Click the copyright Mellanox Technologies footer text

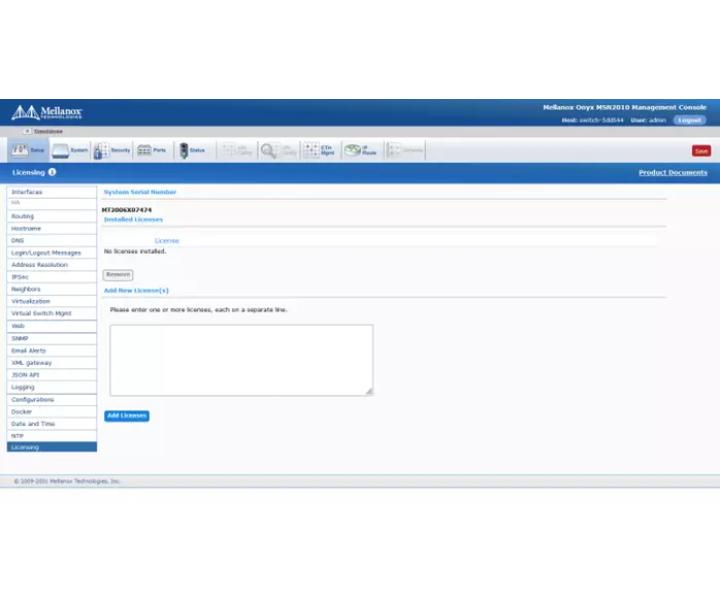[x=67, y=481]
